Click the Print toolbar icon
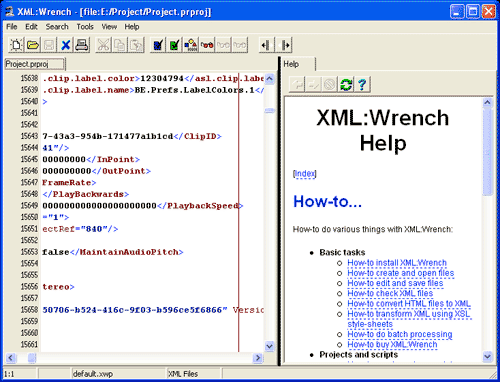The height and width of the screenshot is (382, 500). [82, 45]
